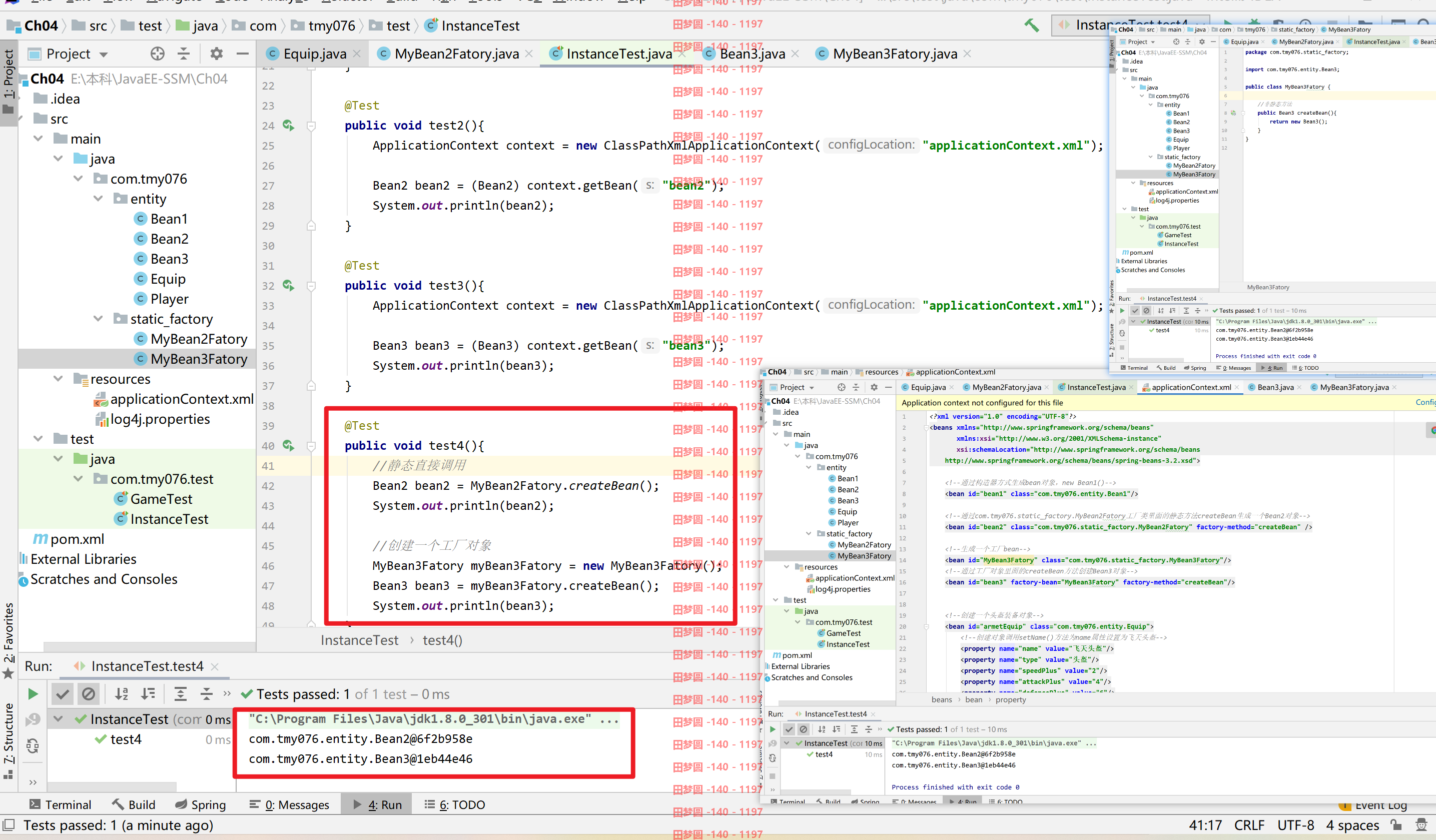Collapse all test results

coord(206,693)
